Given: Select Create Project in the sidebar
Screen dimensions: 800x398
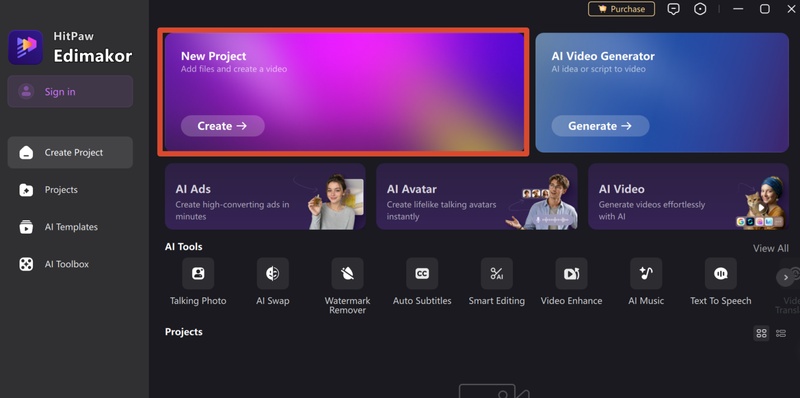Looking at the screenshot, I should [x=70, y=153].
